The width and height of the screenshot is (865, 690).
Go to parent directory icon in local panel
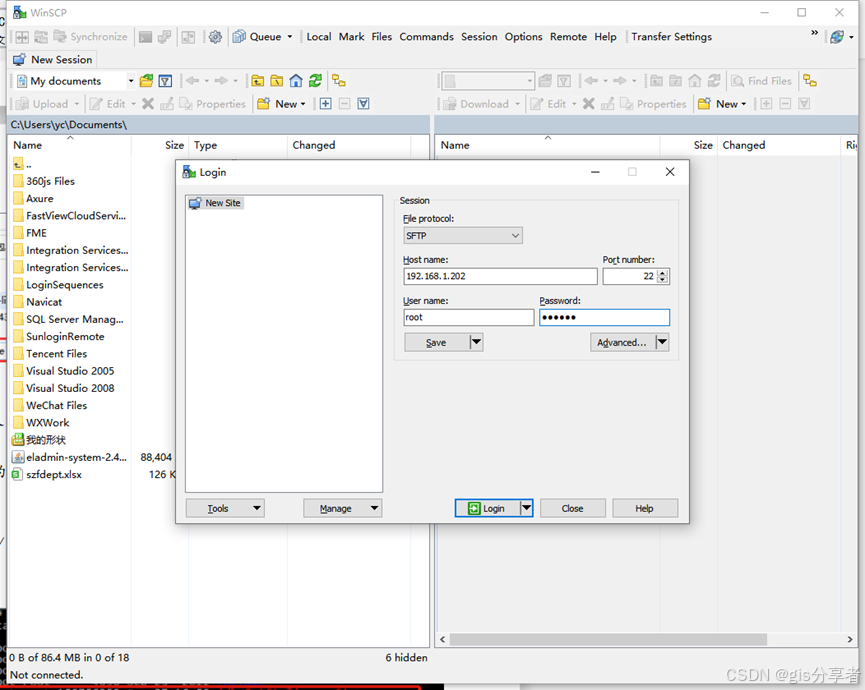pos(258,81)
